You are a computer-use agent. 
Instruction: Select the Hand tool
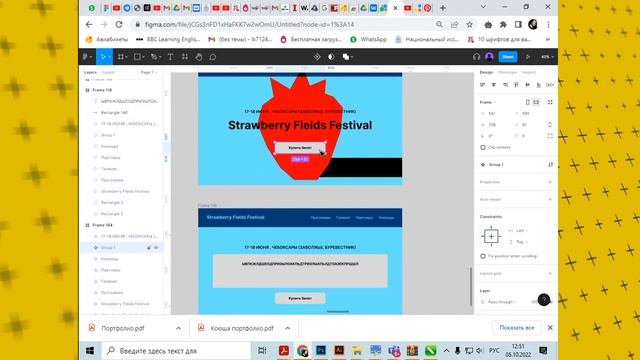tap(199, 57)
